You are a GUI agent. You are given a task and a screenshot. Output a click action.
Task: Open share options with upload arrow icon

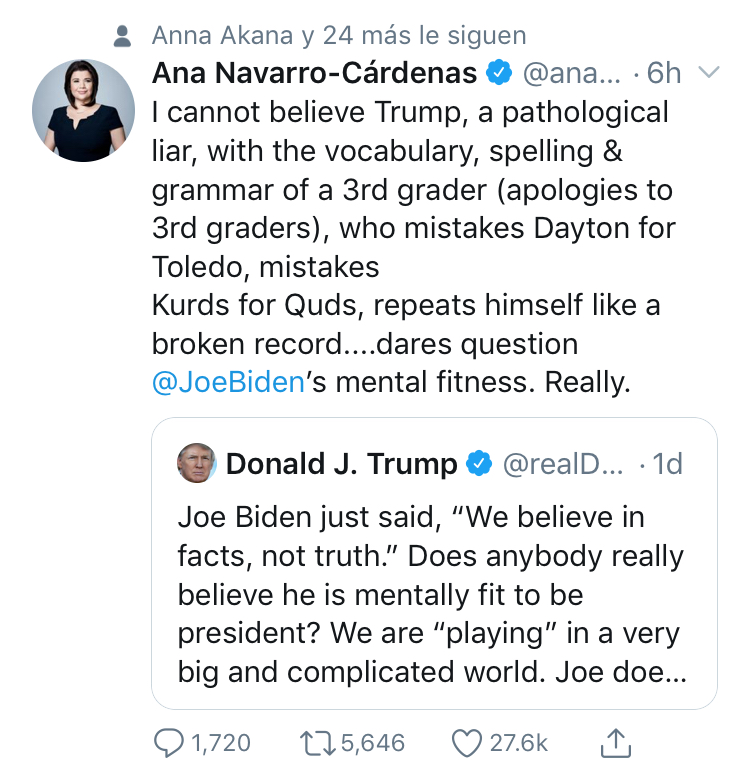(x=615, y=743)
